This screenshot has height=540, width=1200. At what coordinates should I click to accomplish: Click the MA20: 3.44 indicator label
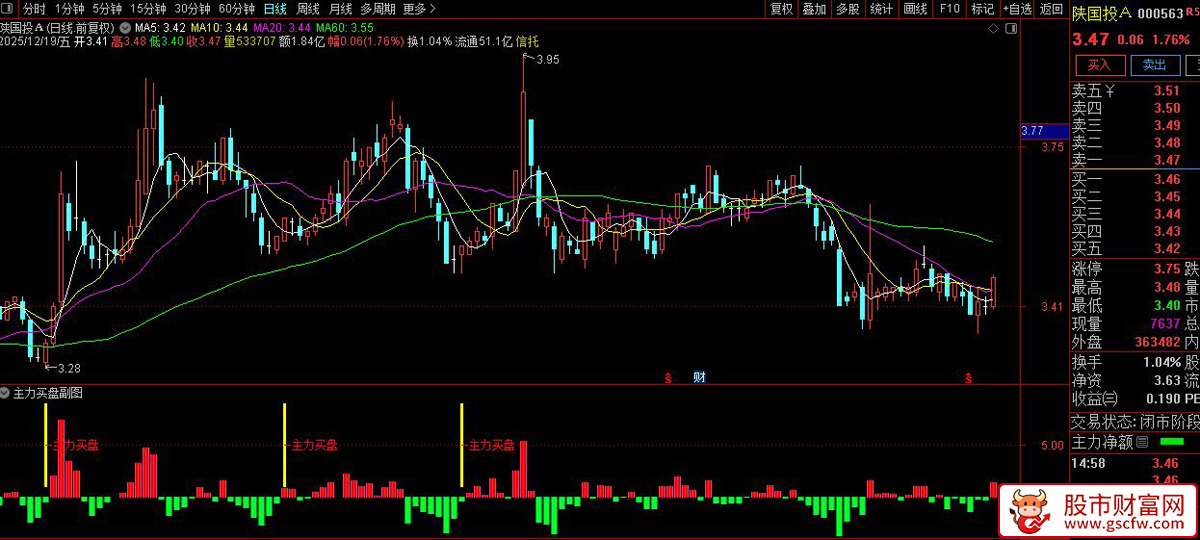tap(282, 27)
